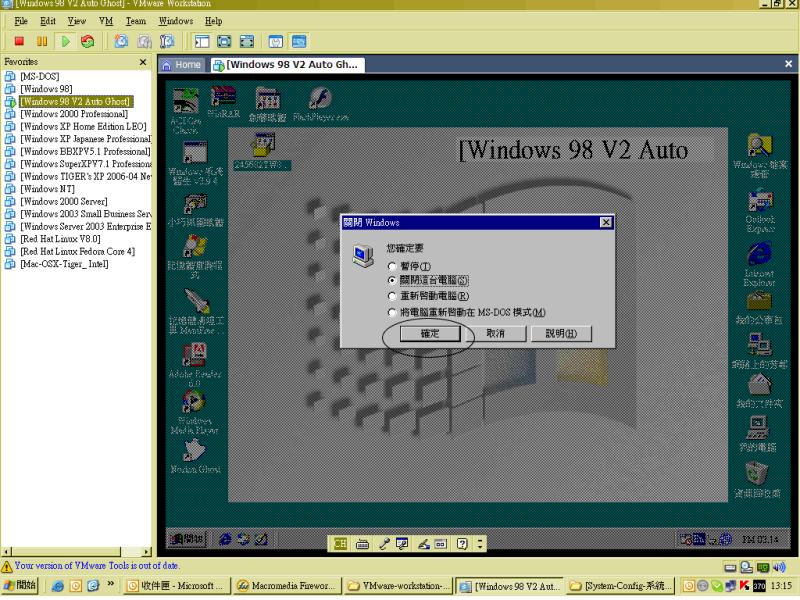800x600 pixels.
Task: Select the 我的公事包 briefcase icon
Action: [759, 309]
